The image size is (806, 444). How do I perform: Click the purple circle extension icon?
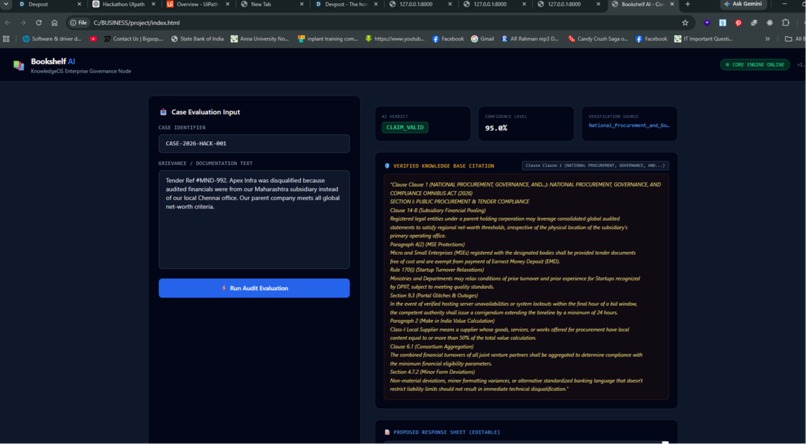point(707,23)
